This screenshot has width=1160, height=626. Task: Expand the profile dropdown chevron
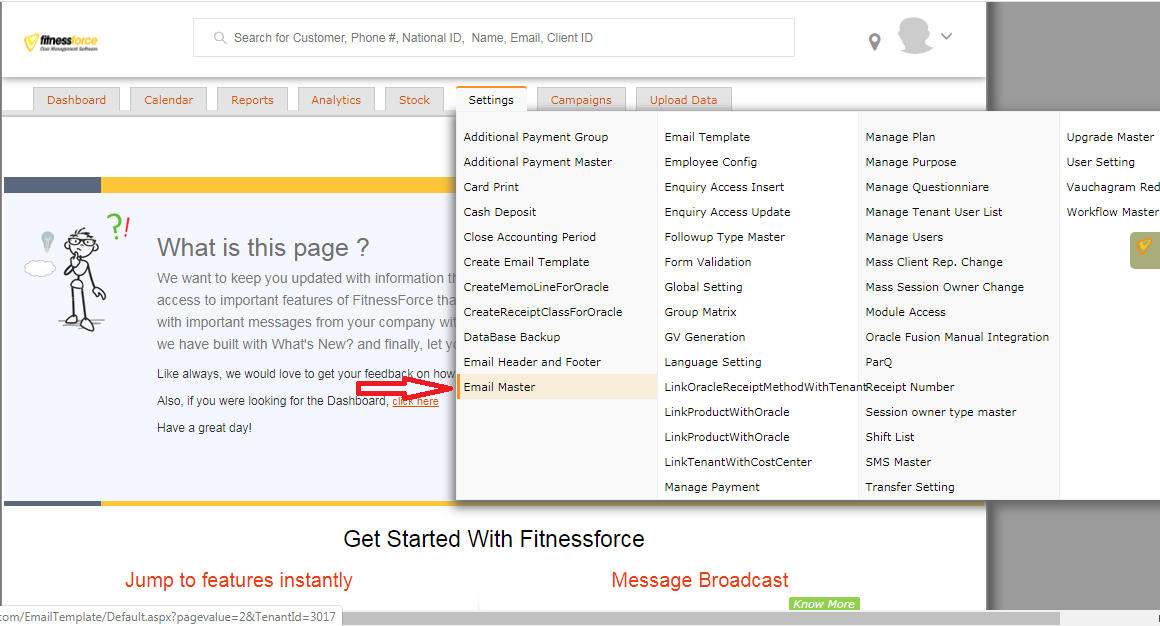tap(946, 36)
